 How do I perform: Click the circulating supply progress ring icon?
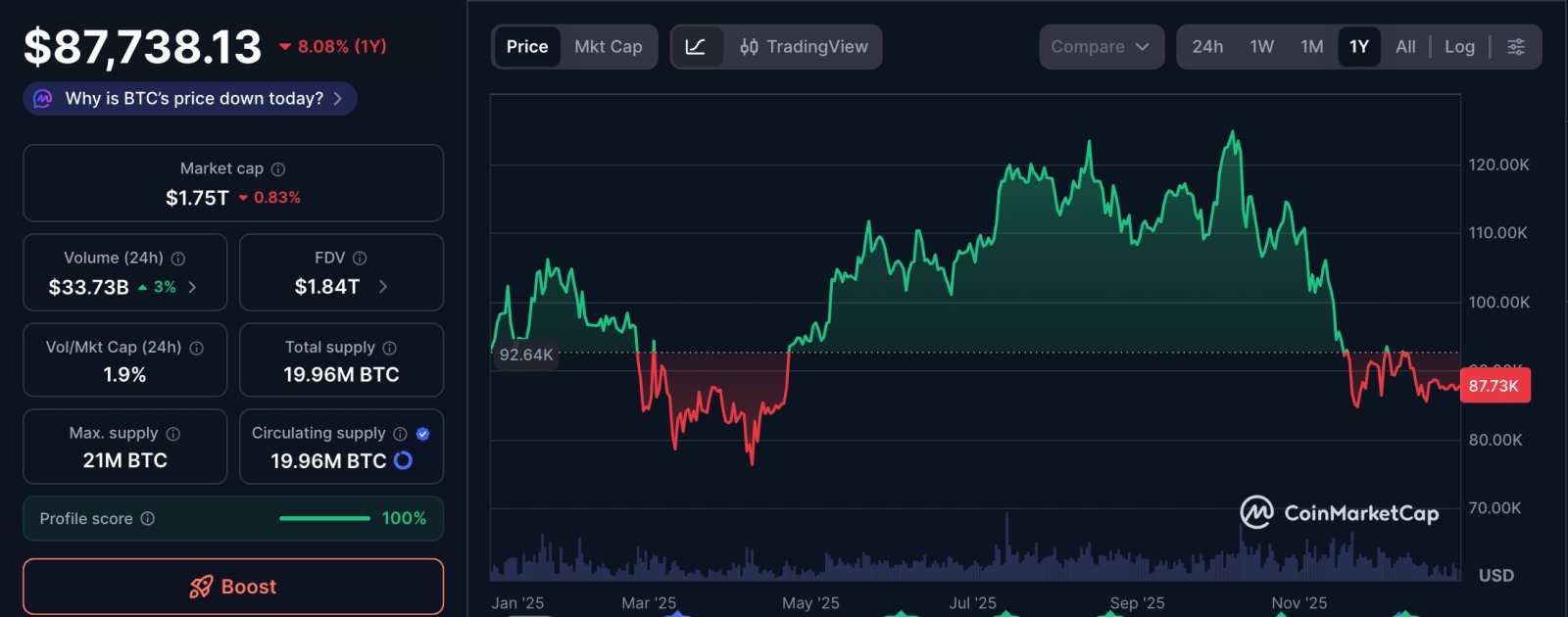click(x=403, y=461)
